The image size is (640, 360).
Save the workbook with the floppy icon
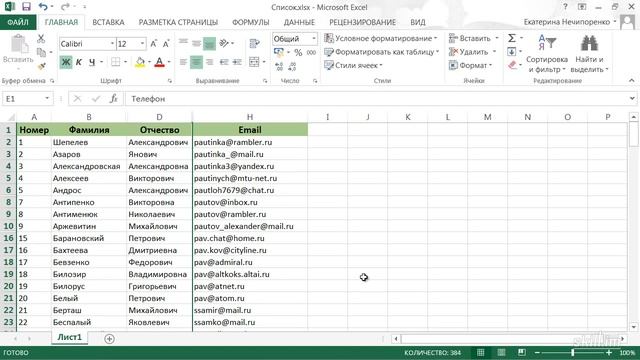point(26,7)
